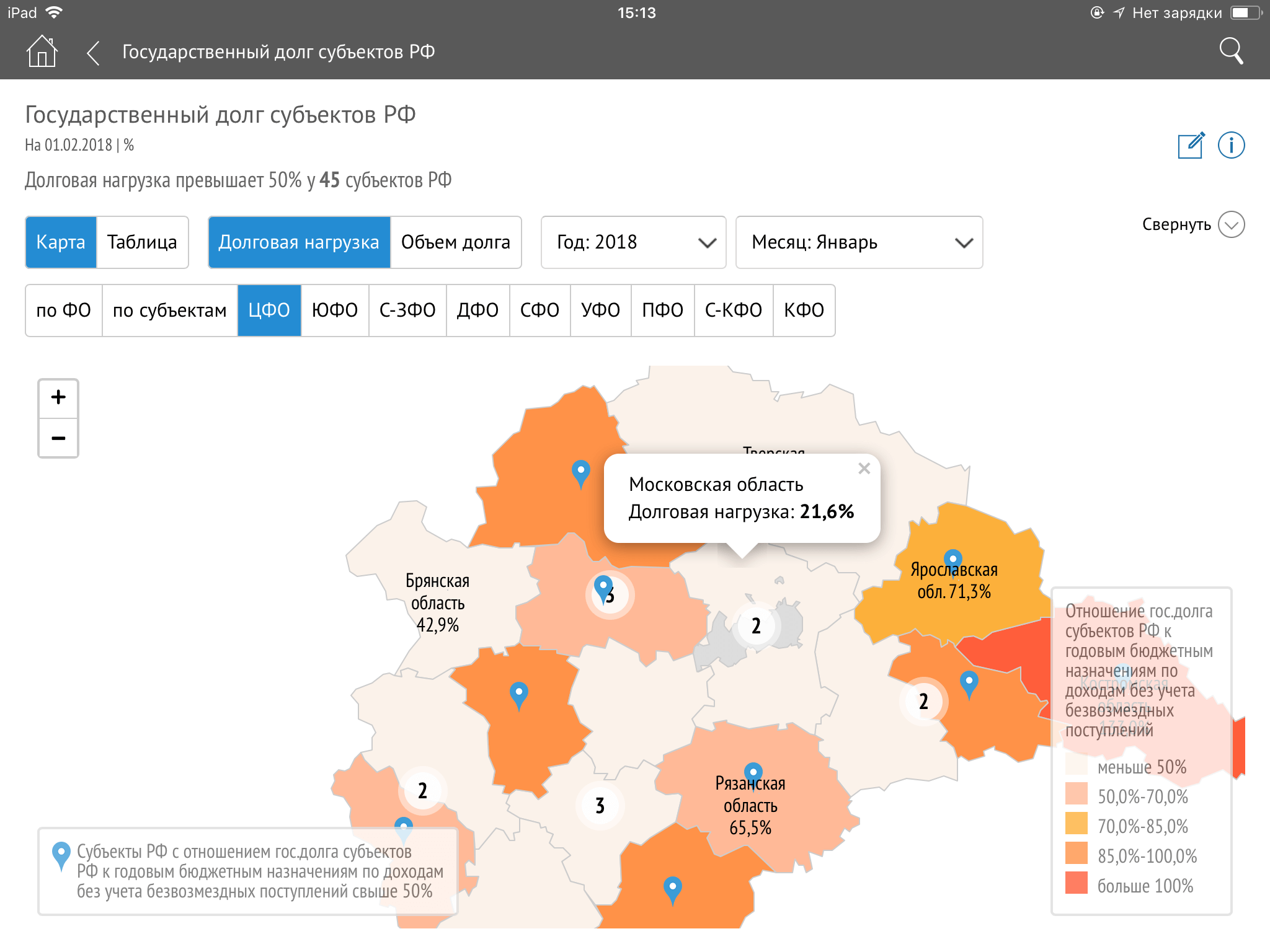Select the КФО district tab
The width and height of the screenshot is (1270, 952).
coord(804,311)
